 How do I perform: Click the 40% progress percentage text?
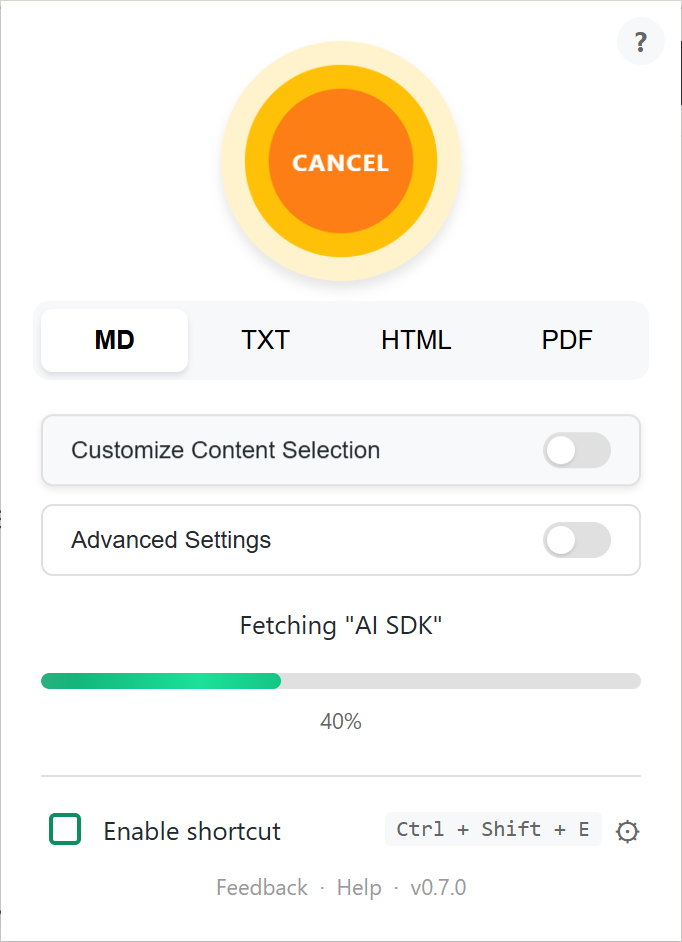pos(341,721)
